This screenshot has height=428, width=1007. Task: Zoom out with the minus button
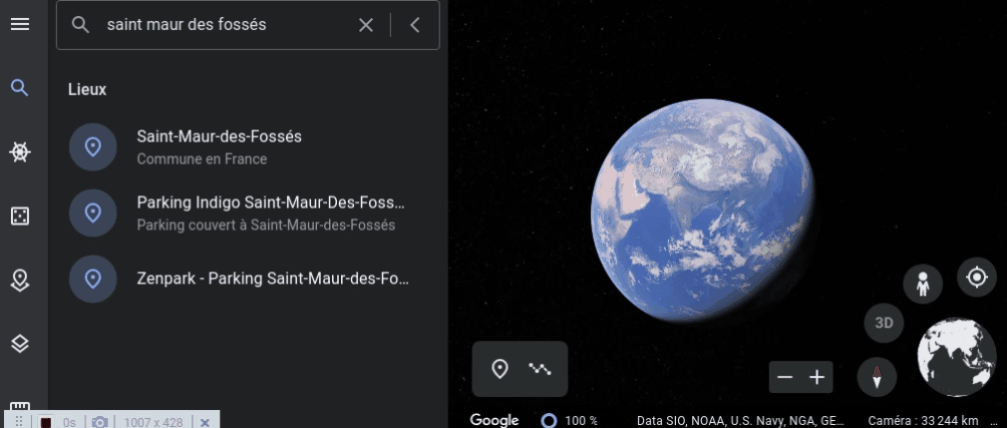coord(785,377)
